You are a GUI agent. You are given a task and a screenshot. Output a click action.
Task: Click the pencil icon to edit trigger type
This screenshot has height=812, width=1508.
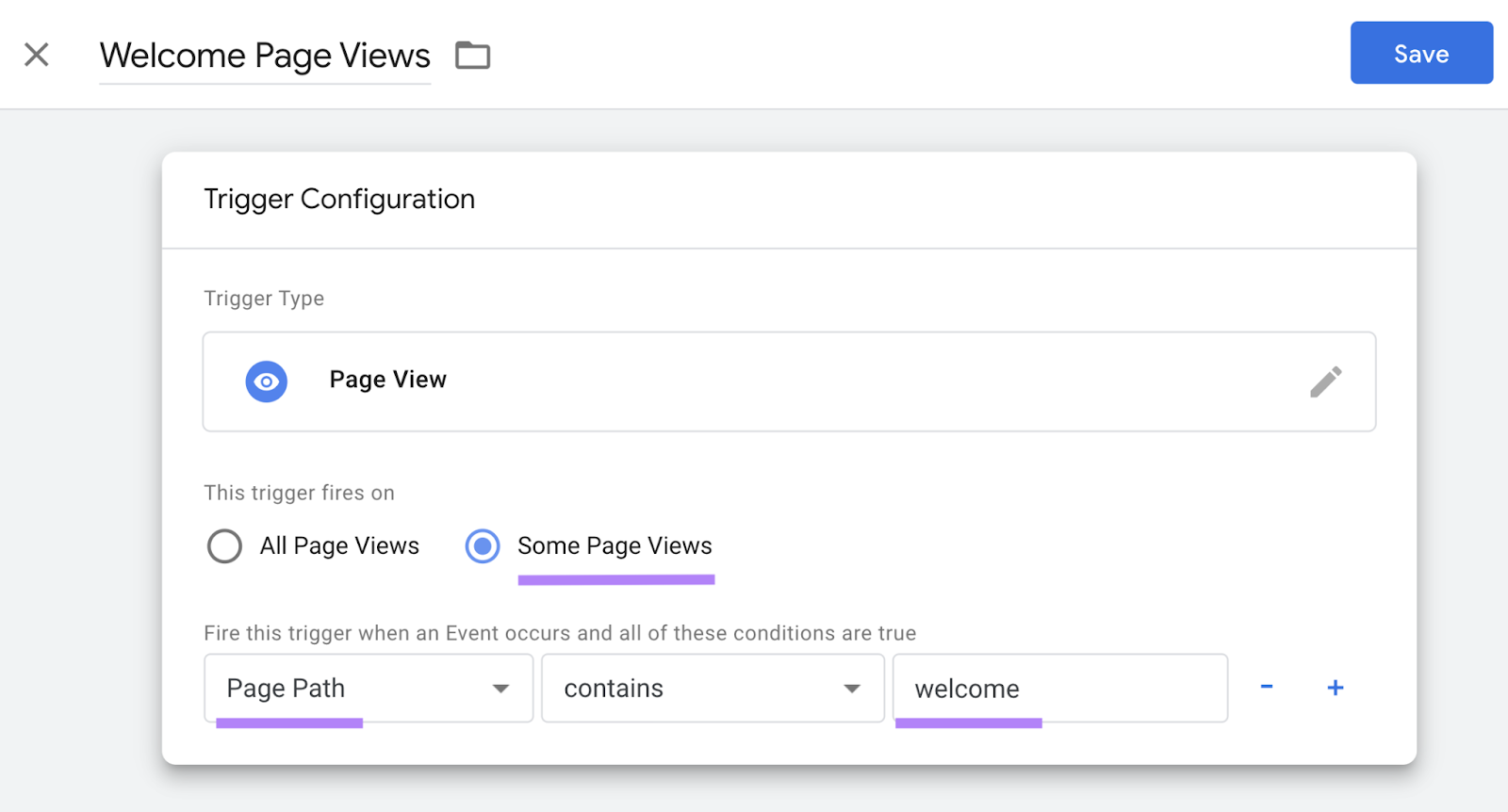coord(1325,382)
